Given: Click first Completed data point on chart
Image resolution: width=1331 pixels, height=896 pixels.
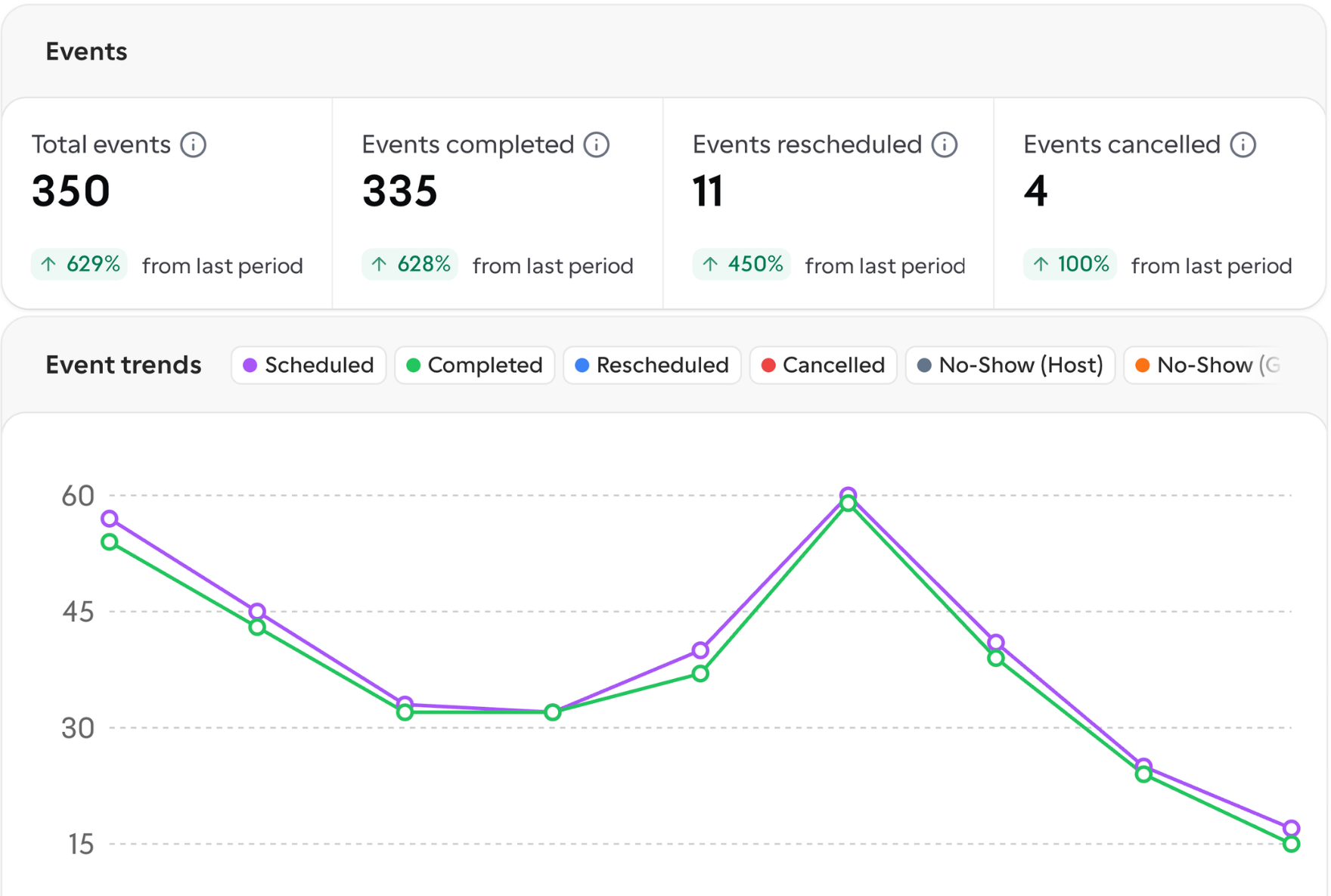Looking at the screenshot, I should (110, 542).
